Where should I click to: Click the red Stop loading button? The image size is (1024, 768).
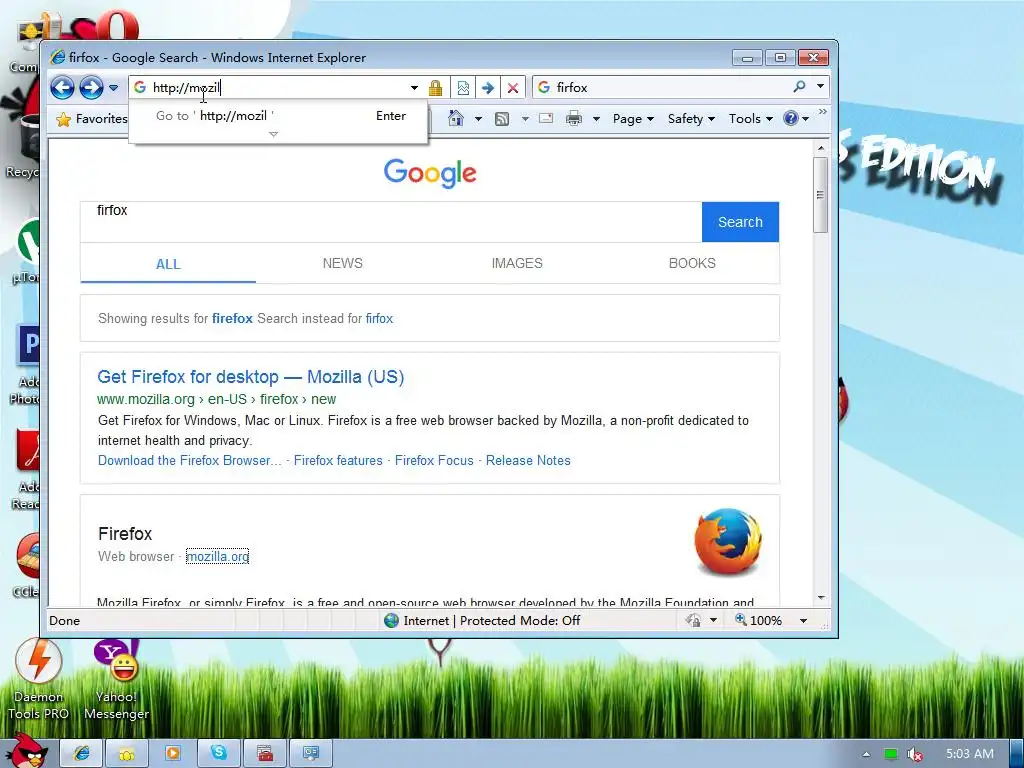point(513,88)
